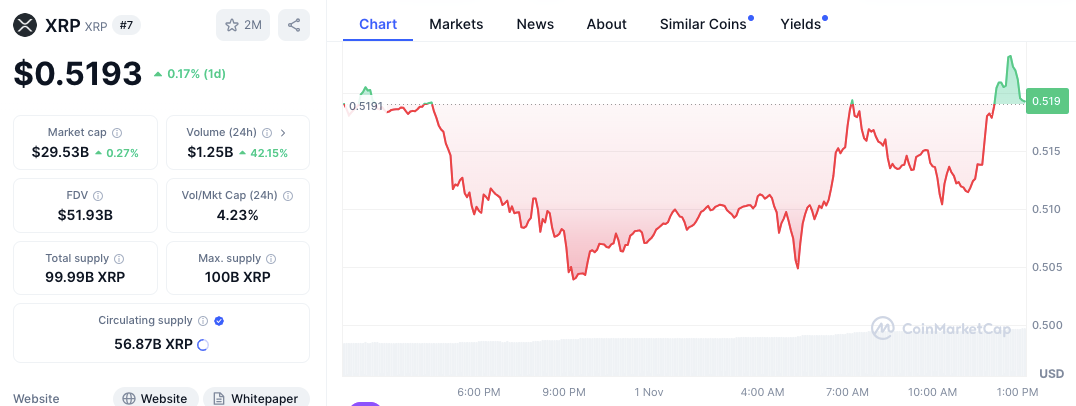Image resolution: width=1076 pixels, height=406 pixels.
Task: Click the FDV info icon
Action: coord(98,196)
